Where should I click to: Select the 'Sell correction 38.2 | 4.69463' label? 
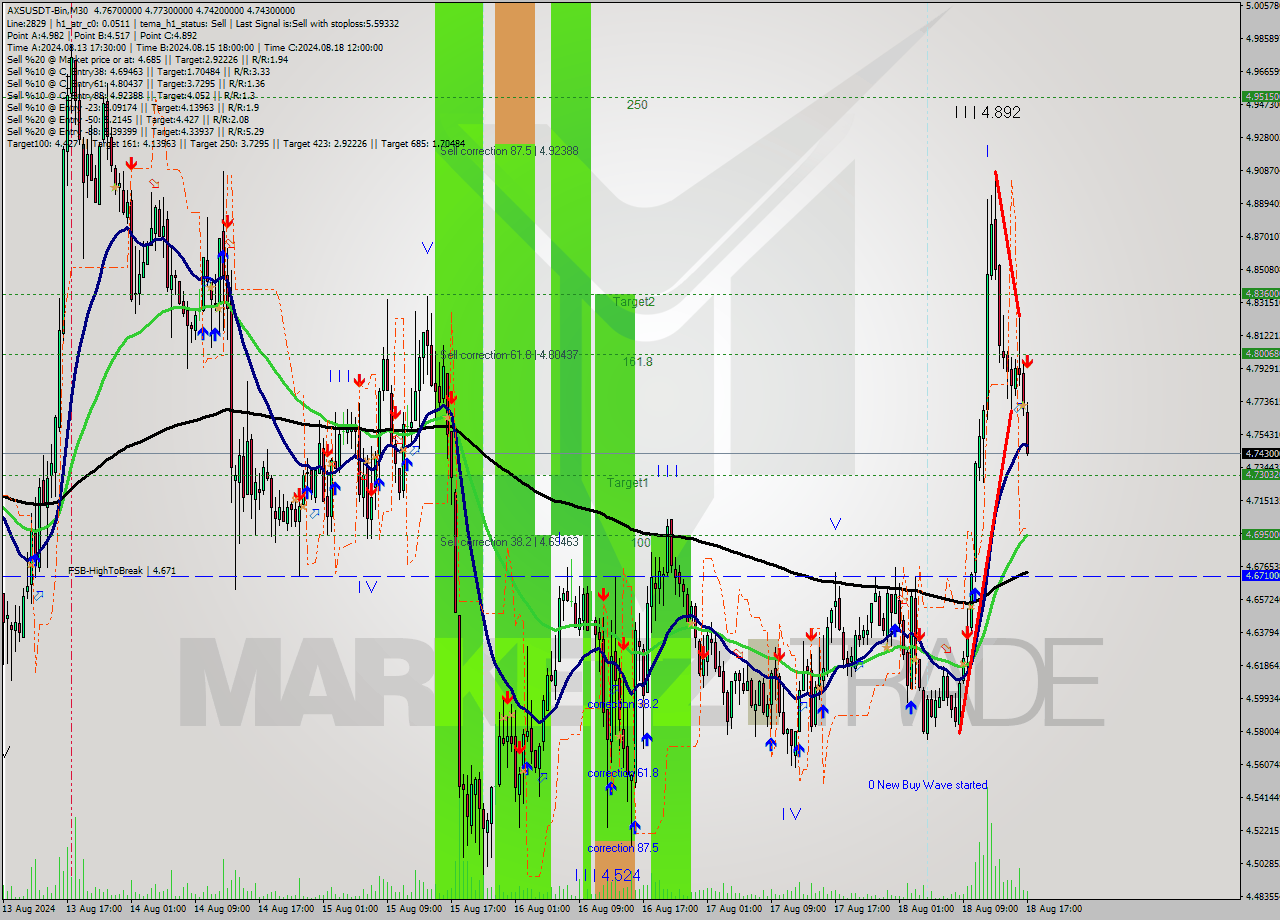(509, 542)
